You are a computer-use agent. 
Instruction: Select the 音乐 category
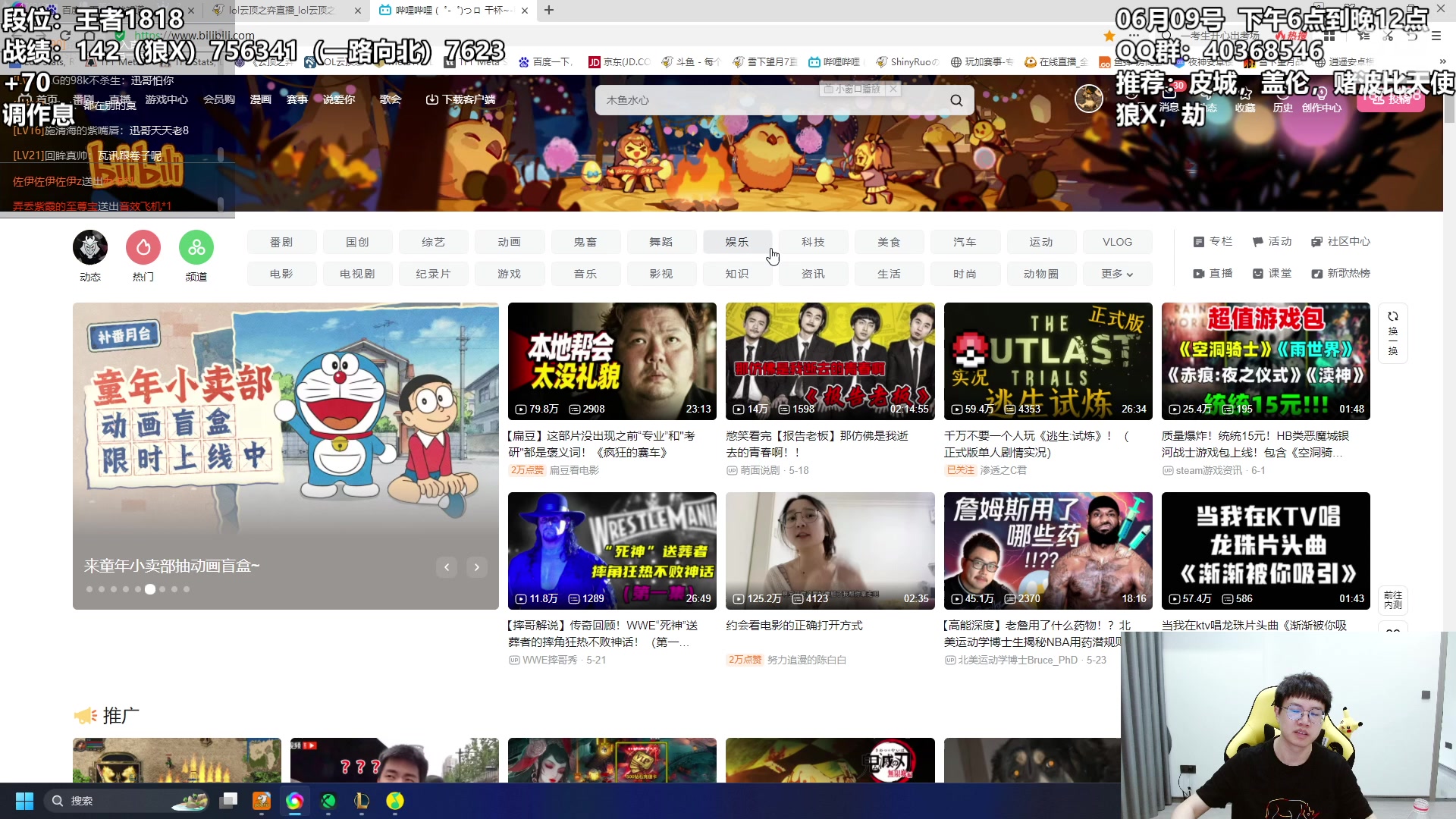pos(585,274)
